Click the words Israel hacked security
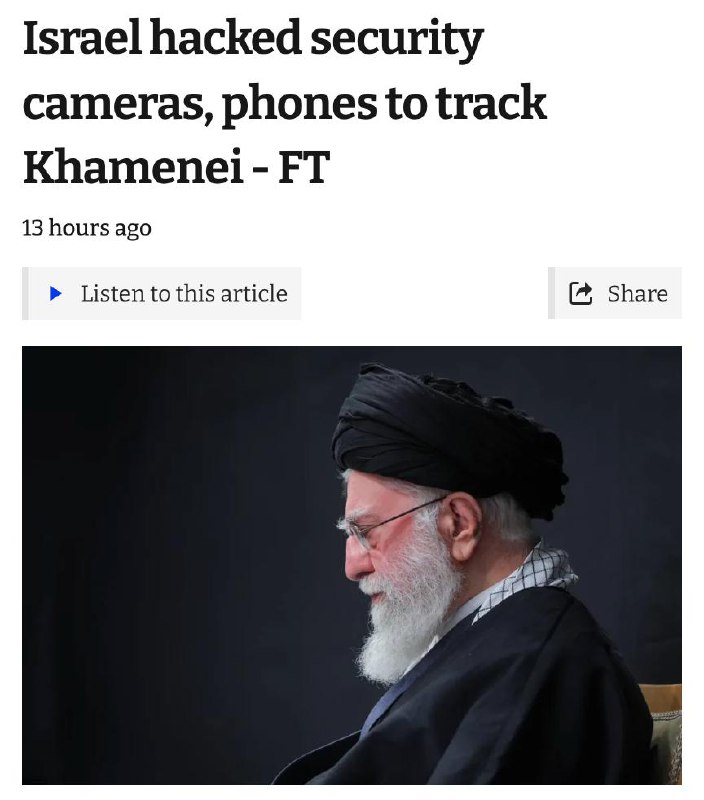Image resolution: width=704 pixels, height=800 pixels. 253,39
